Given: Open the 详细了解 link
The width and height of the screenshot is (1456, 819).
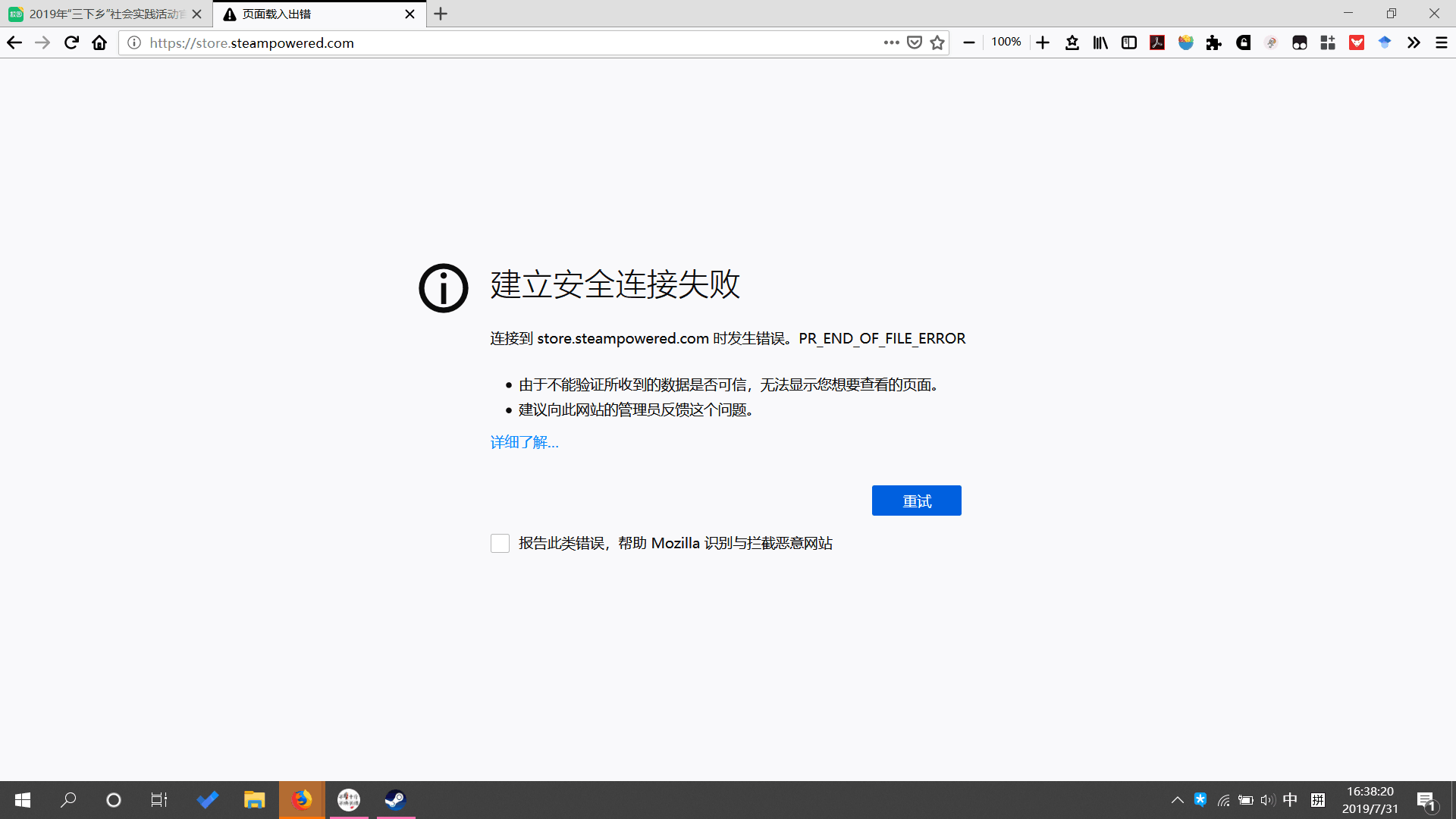Looking at the screenshot, I should [x=524, y=442].
